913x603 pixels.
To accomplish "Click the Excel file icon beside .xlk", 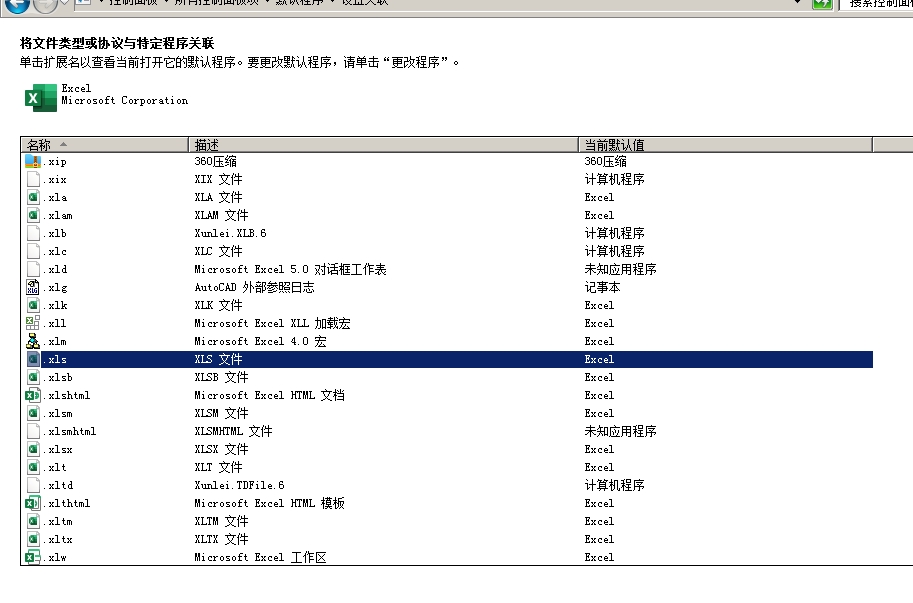I will (x=33, y=306).
